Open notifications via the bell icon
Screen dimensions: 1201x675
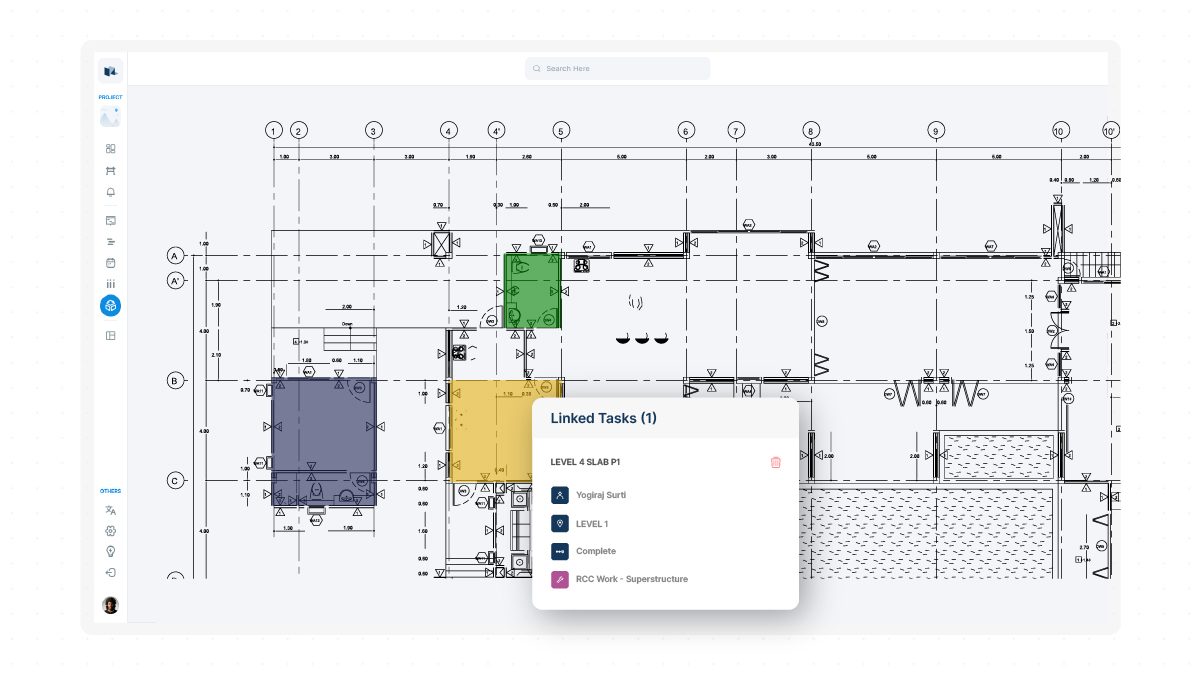[110, 192]
